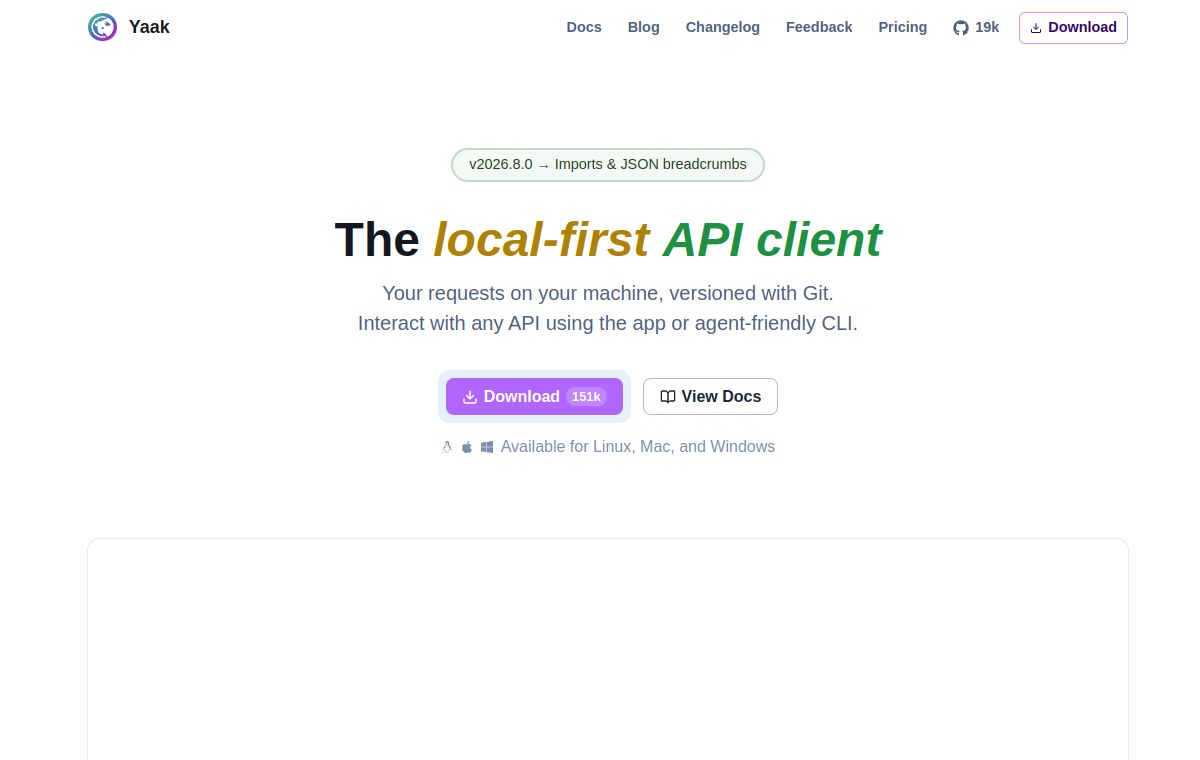Open the Changelog link

pos(723,27)
